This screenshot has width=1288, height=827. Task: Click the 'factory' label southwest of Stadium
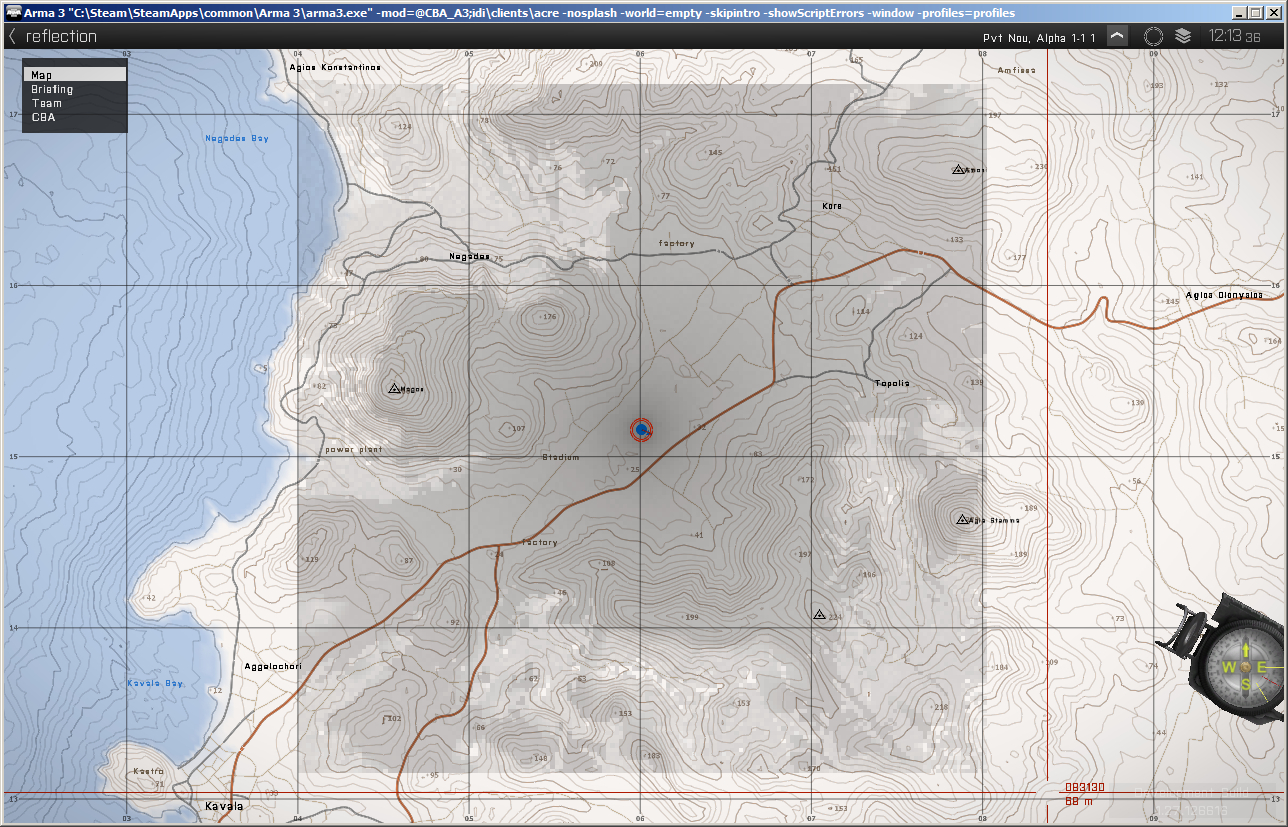[x=540, y=543]
